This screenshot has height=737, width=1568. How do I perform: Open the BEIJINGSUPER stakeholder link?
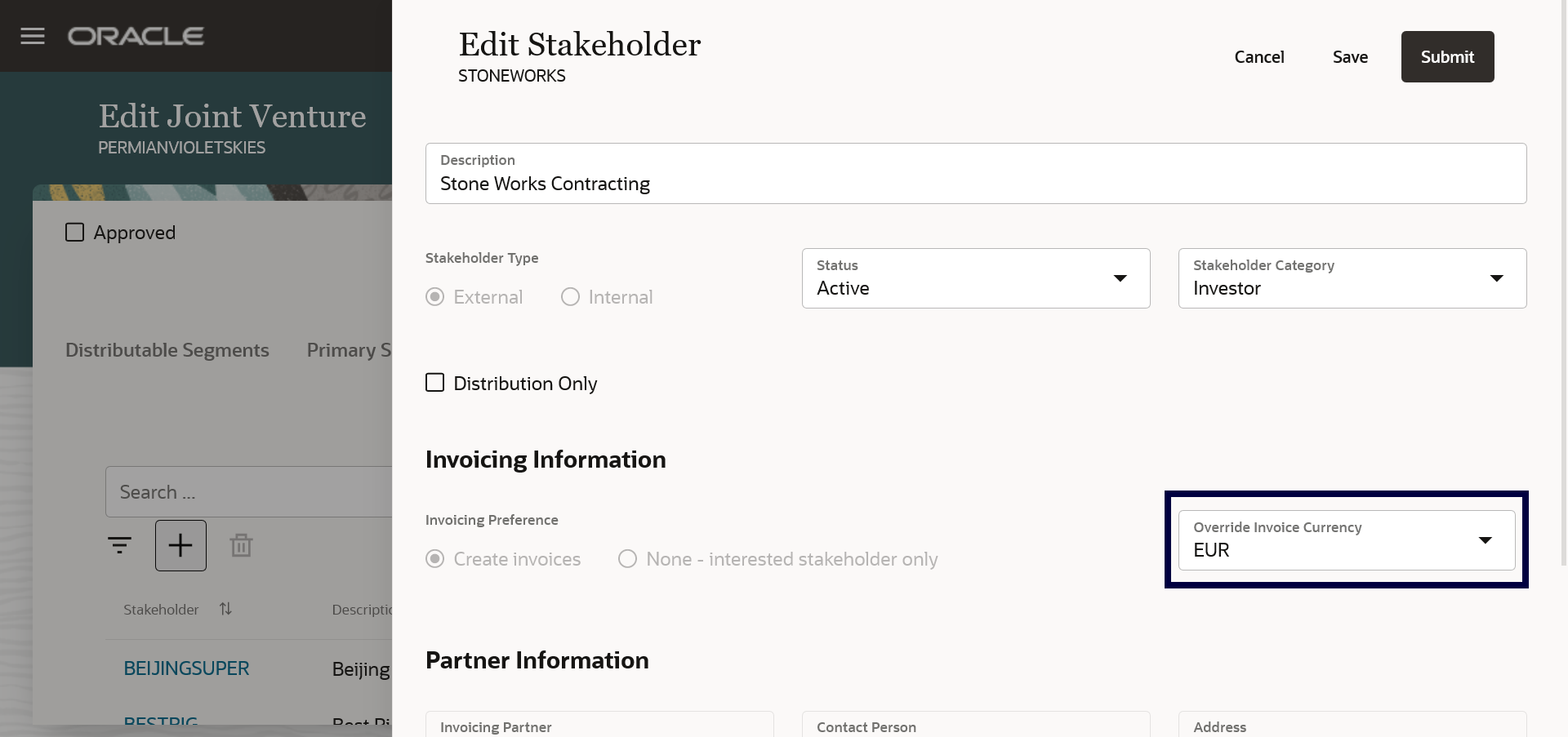(x=186, y=668)
